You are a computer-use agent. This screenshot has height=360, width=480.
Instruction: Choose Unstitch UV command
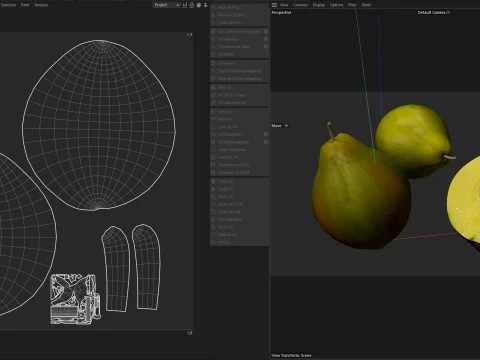(x=239, y=157)
